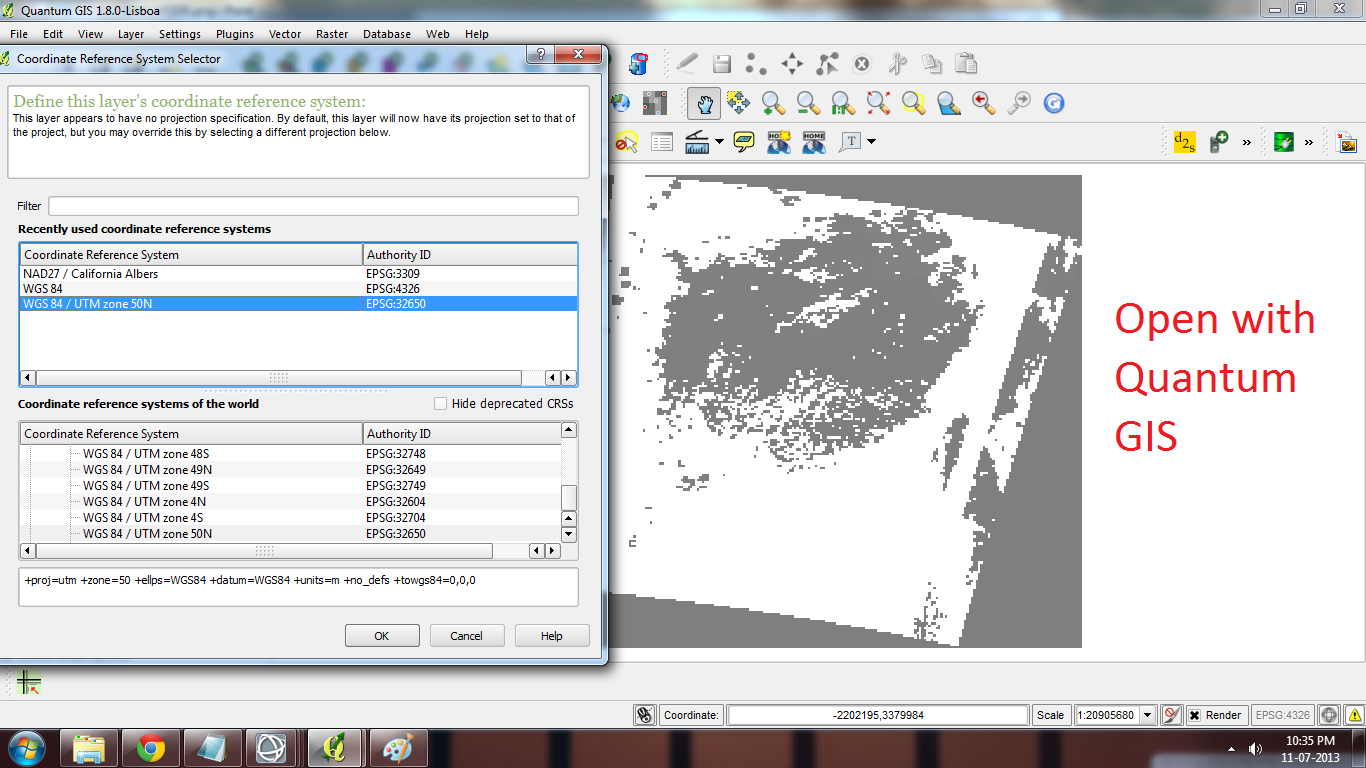The image size is (1366, 768).
Task: Open the Plugins menu
Action: pyautogui.click(x=235, y=34)
